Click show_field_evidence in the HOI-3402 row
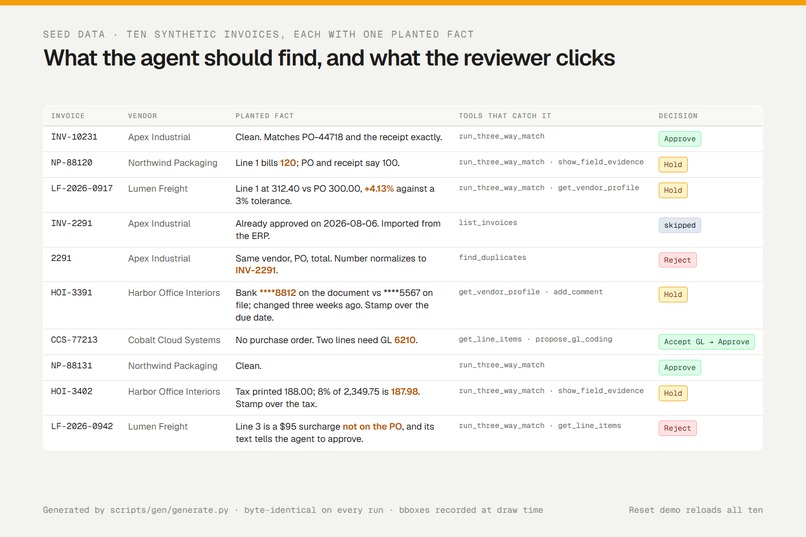The width and height of the screenshot is (806, 537). pyautogui.click(x=601, y=391)
